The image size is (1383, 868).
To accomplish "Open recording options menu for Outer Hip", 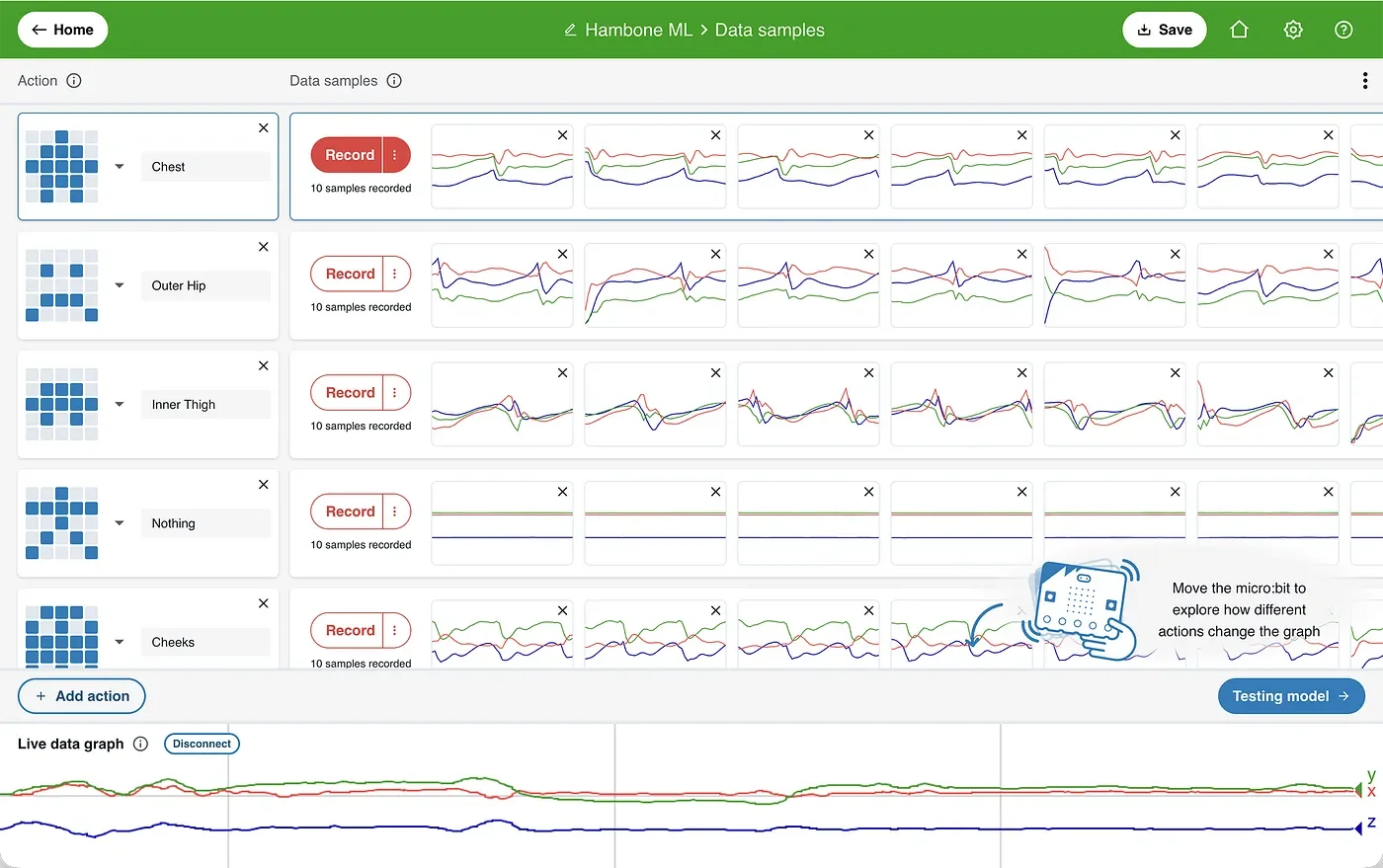I will click(x=395, y=274).
